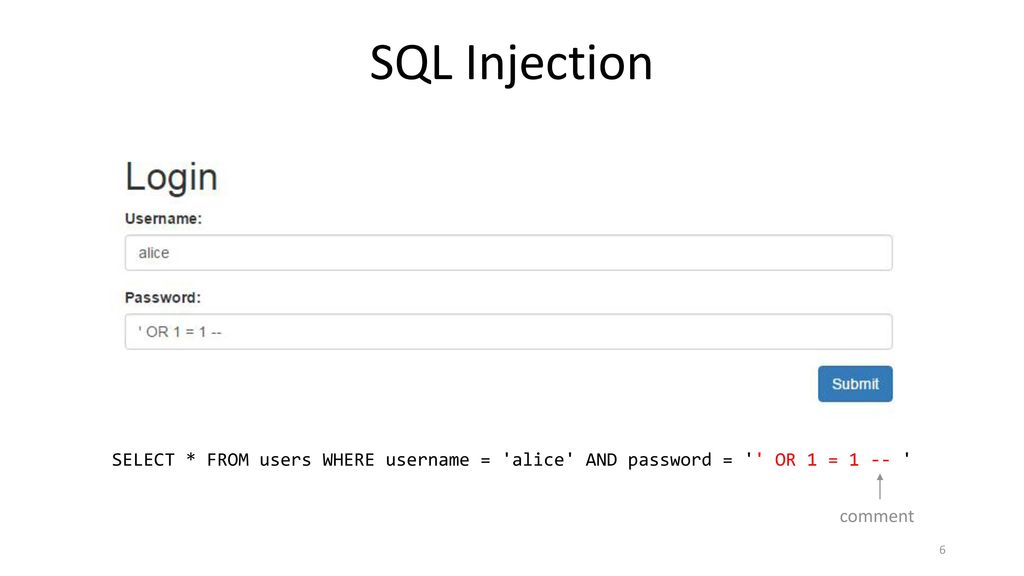Select the SQL Injection slide title
The height and width of the screenshot is (576, 1024).
(x=511, y=63)
